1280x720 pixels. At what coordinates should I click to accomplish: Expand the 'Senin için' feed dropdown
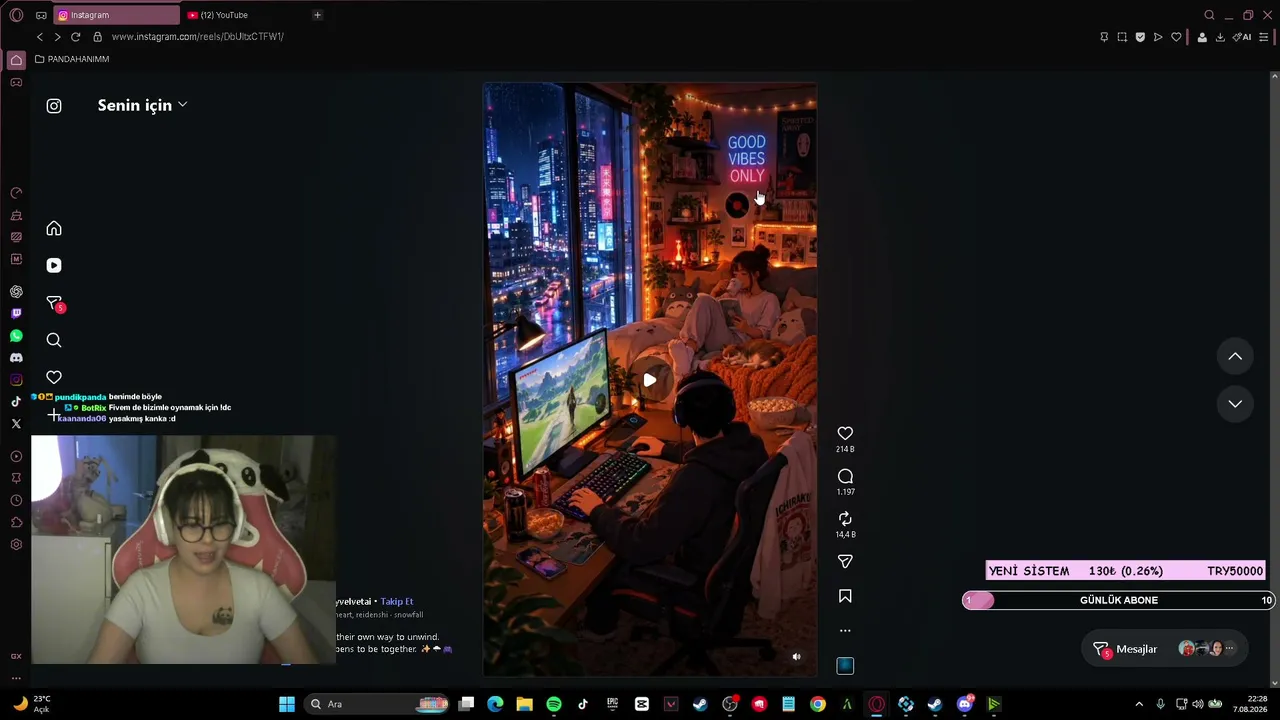point(142,105)
